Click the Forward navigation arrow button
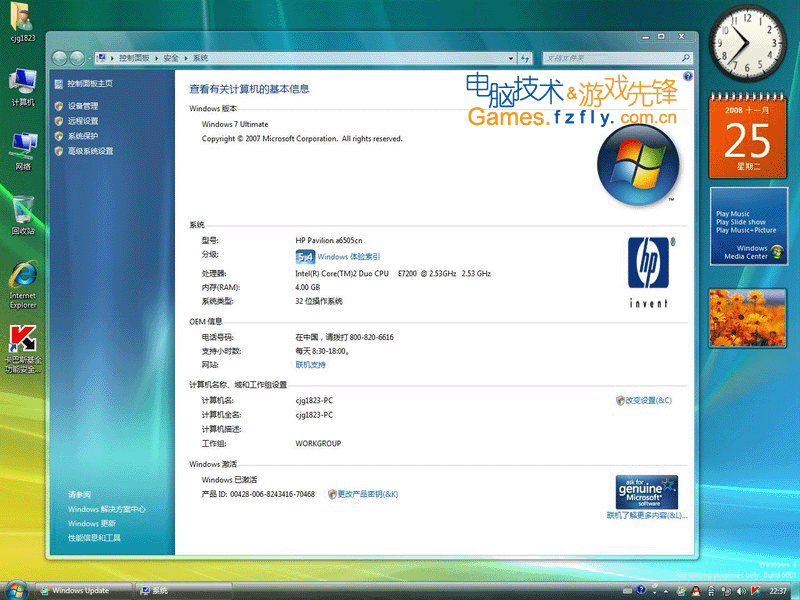Image resolution: width=800 pixels, height=600 pixels. pos(77,58)
